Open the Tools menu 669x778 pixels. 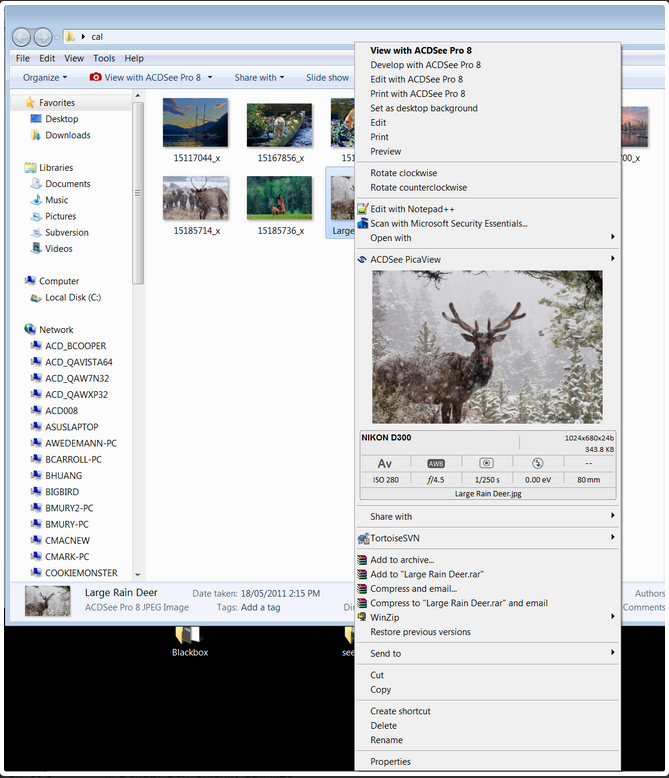point(104,58)
